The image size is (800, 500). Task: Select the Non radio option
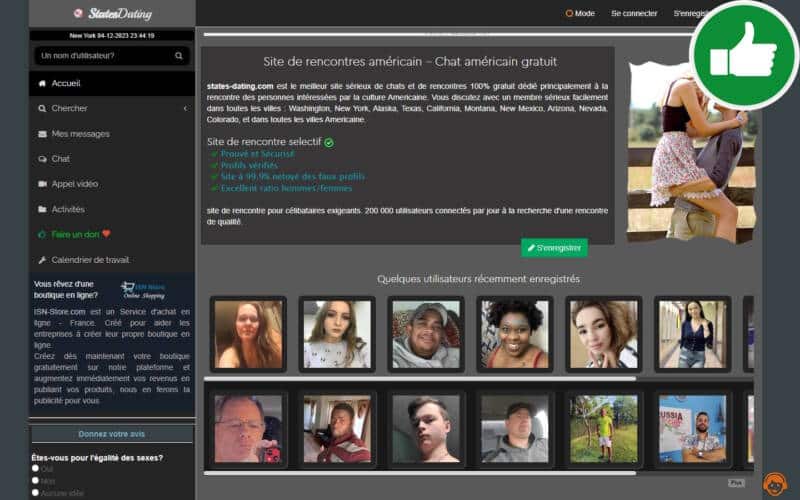pyautogui.click(x=35, y=480)
